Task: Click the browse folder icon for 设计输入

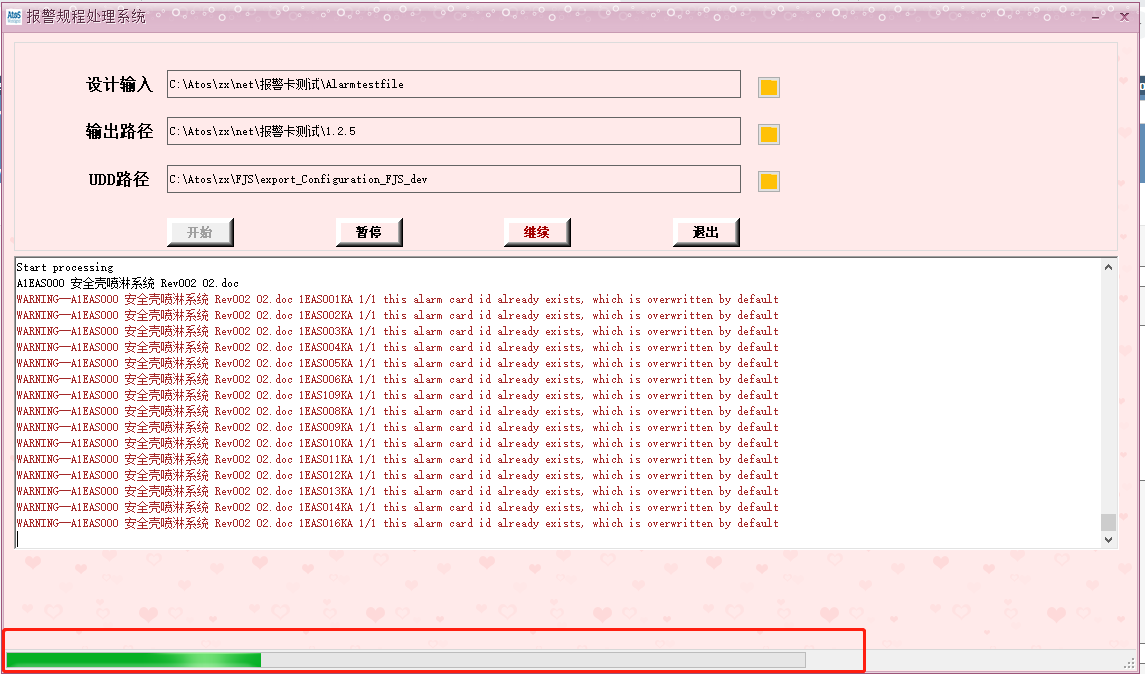Action: click(768, 87)
